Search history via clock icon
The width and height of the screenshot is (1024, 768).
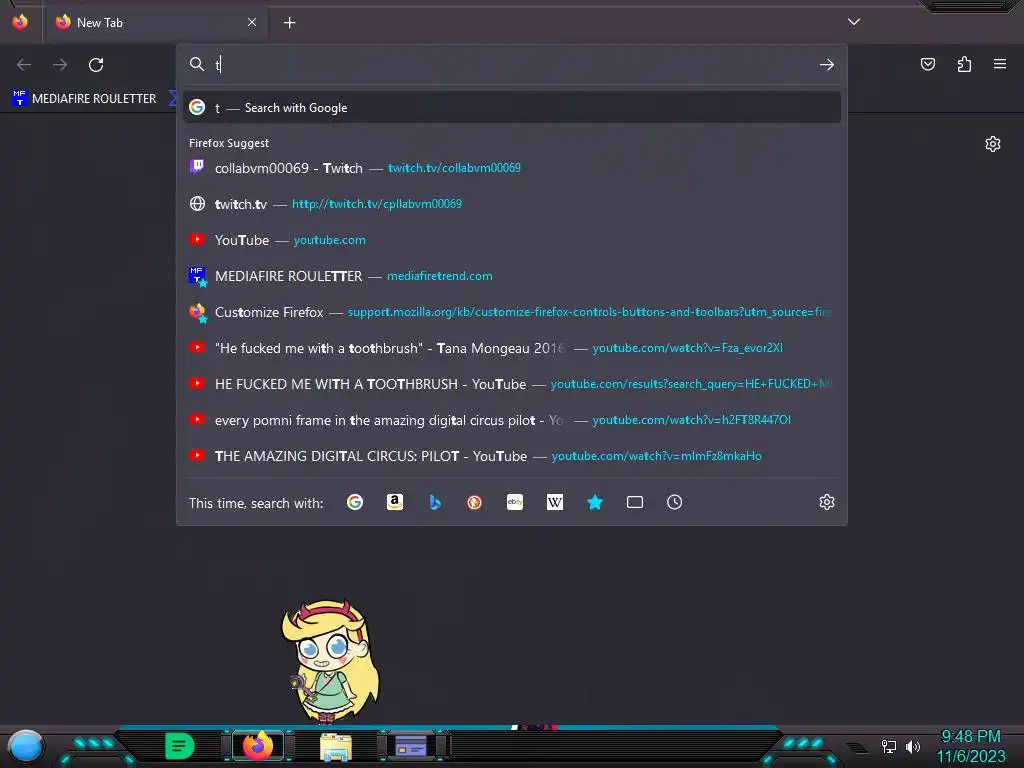pyautogui.click(x=675, y=502)
